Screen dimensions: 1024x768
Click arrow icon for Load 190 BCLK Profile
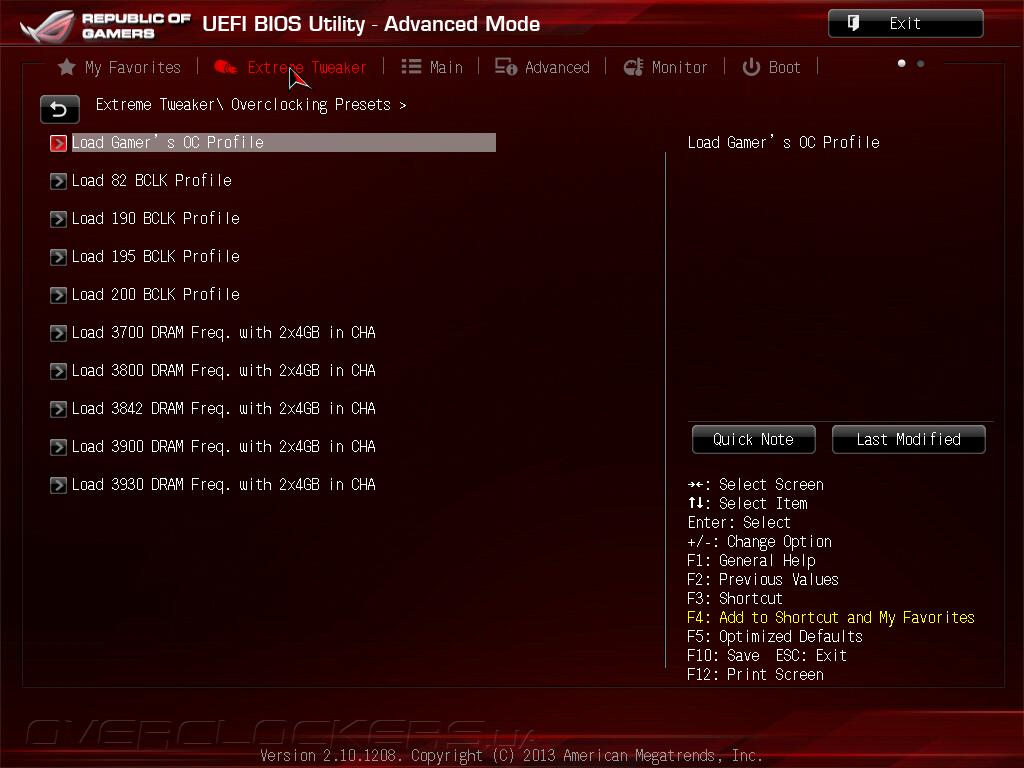coord(58,219)
